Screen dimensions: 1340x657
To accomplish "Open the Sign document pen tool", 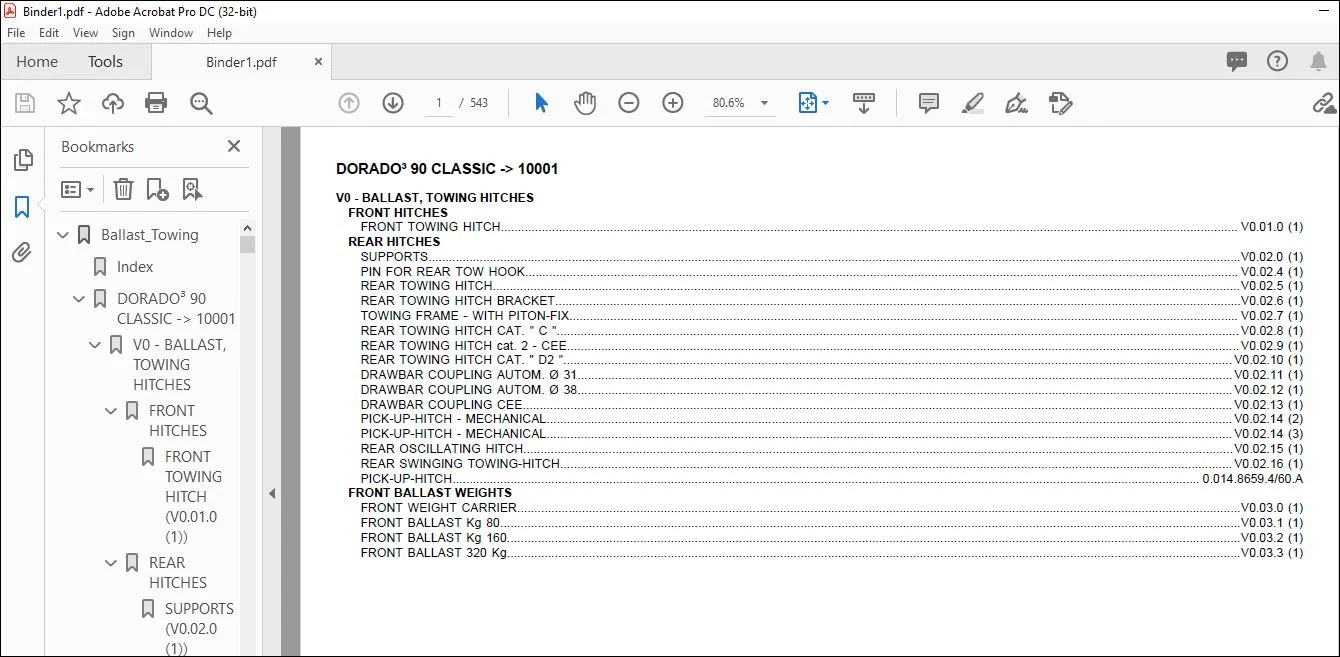I will [x=1017, y=103].
